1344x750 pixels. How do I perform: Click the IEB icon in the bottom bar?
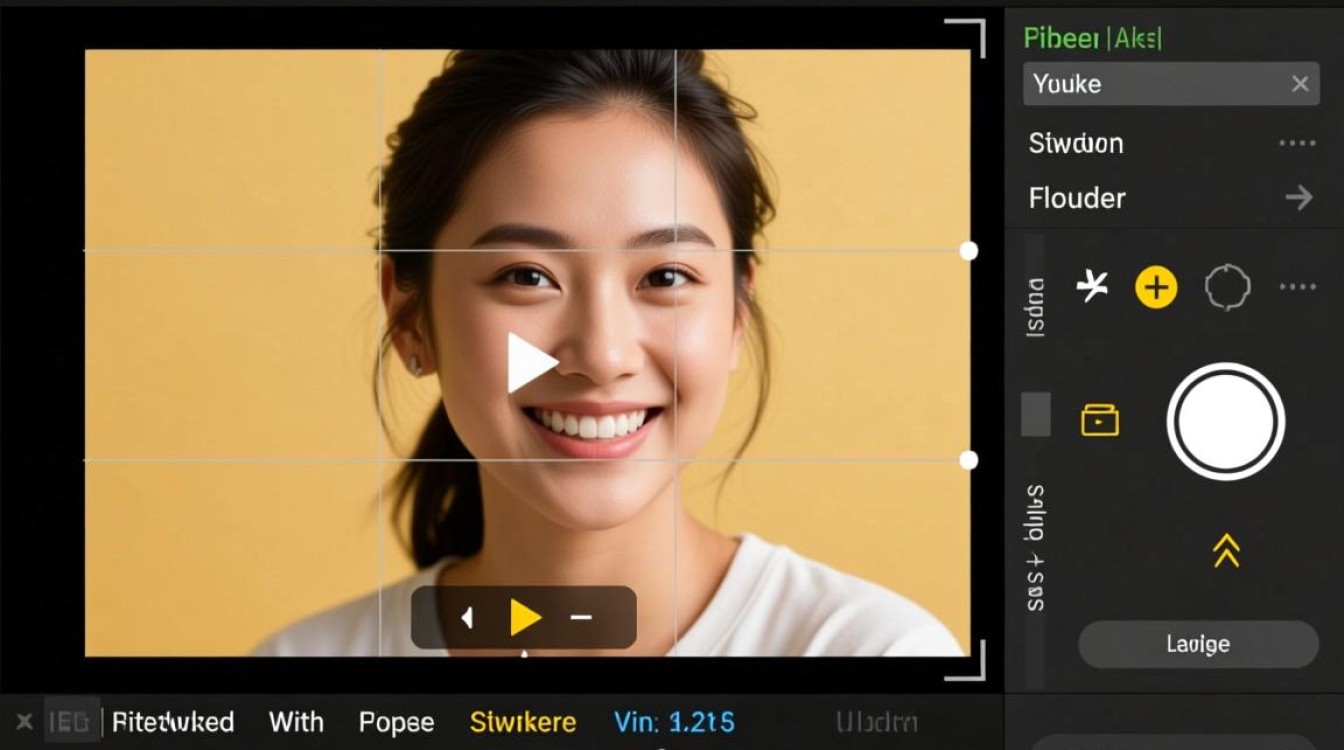coord(72,721)
